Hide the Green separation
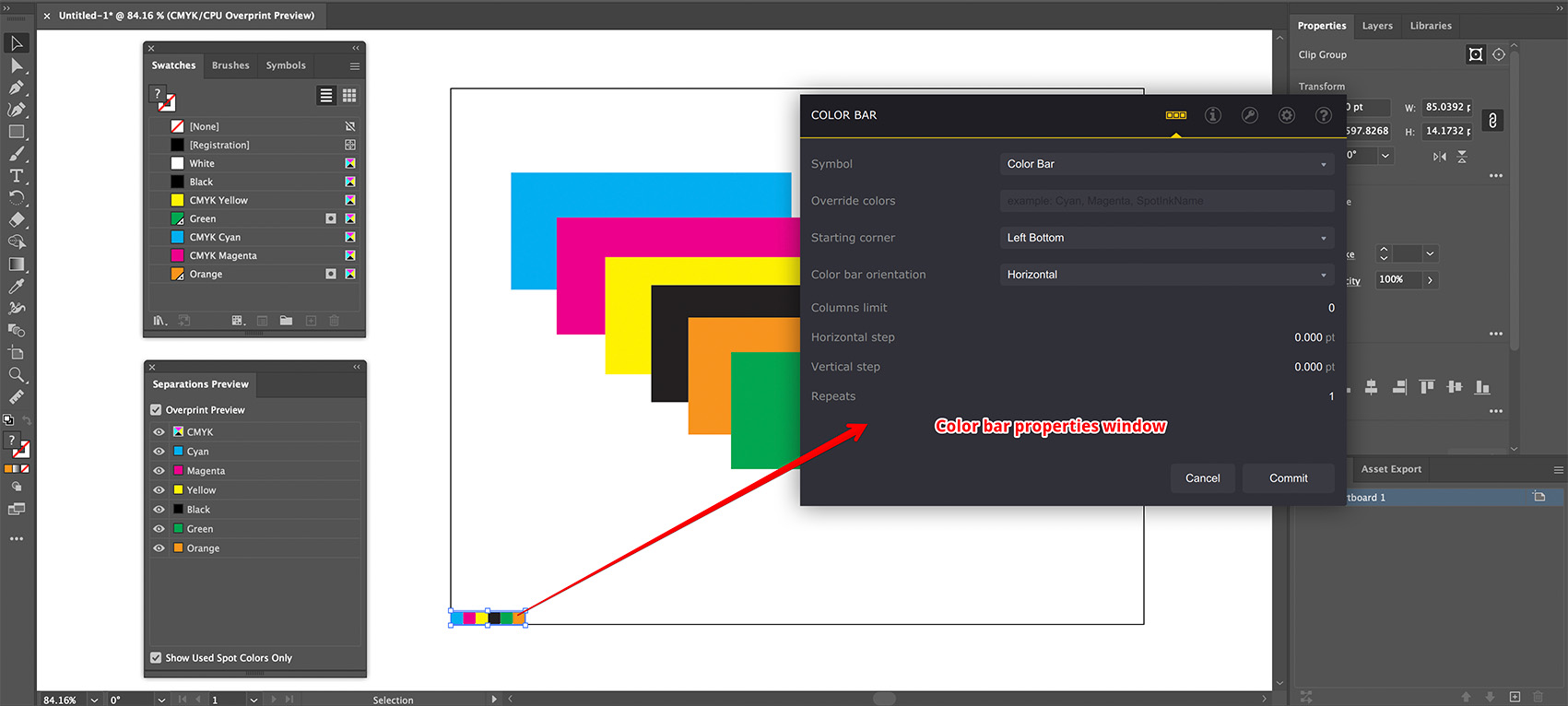This screenshot has width=1568, height=706. [x=159, y=529]
